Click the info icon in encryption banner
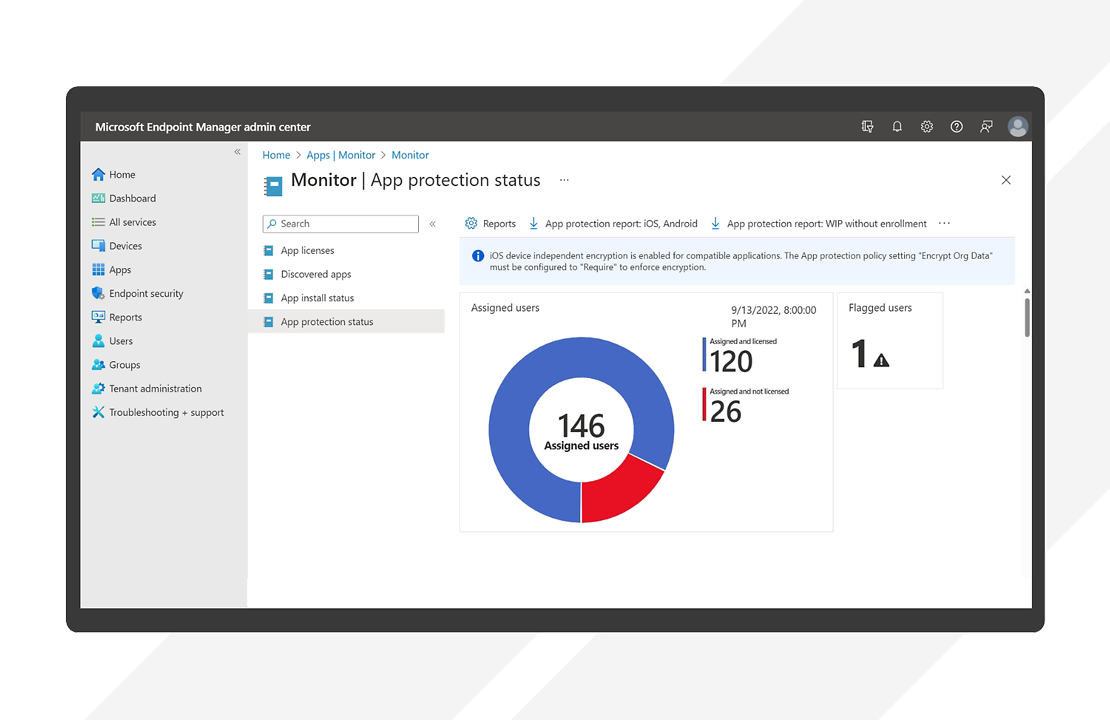 (x=478, y=256)
